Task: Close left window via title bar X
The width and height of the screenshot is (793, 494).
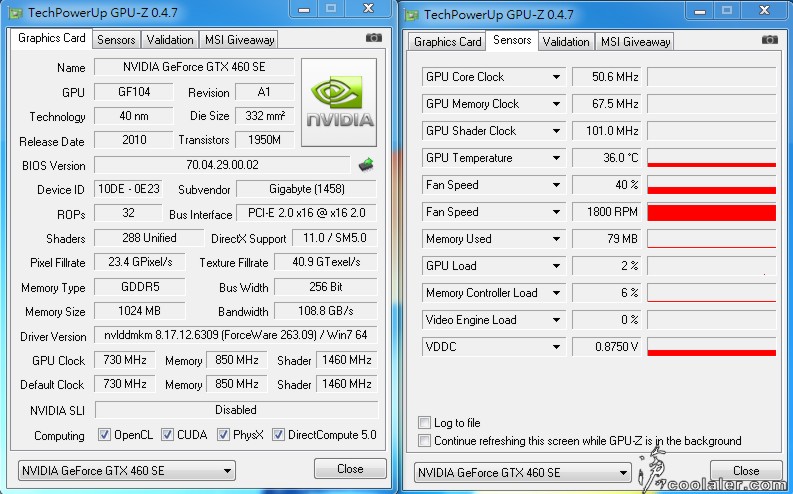Action: point(369,9)
